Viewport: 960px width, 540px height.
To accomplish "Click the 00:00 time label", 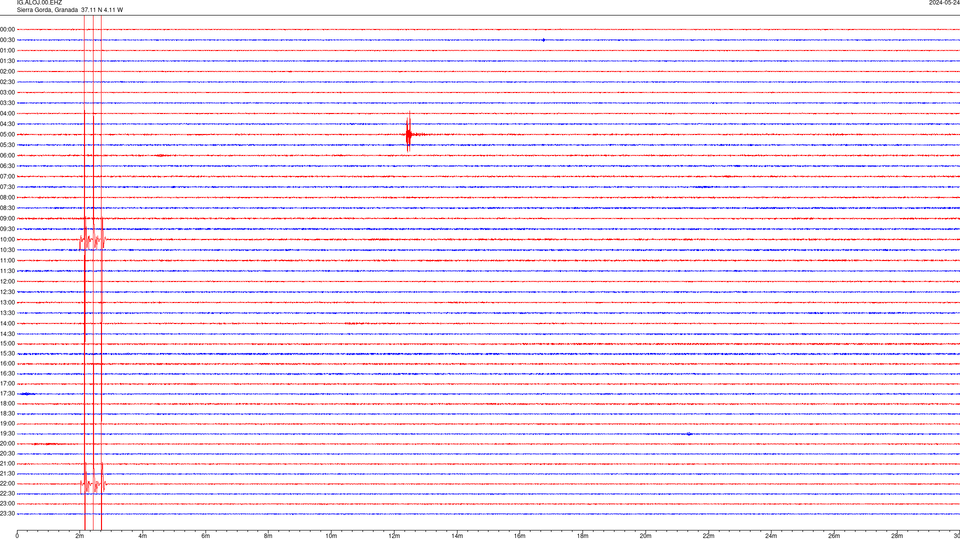I will (x=7, y=29).
